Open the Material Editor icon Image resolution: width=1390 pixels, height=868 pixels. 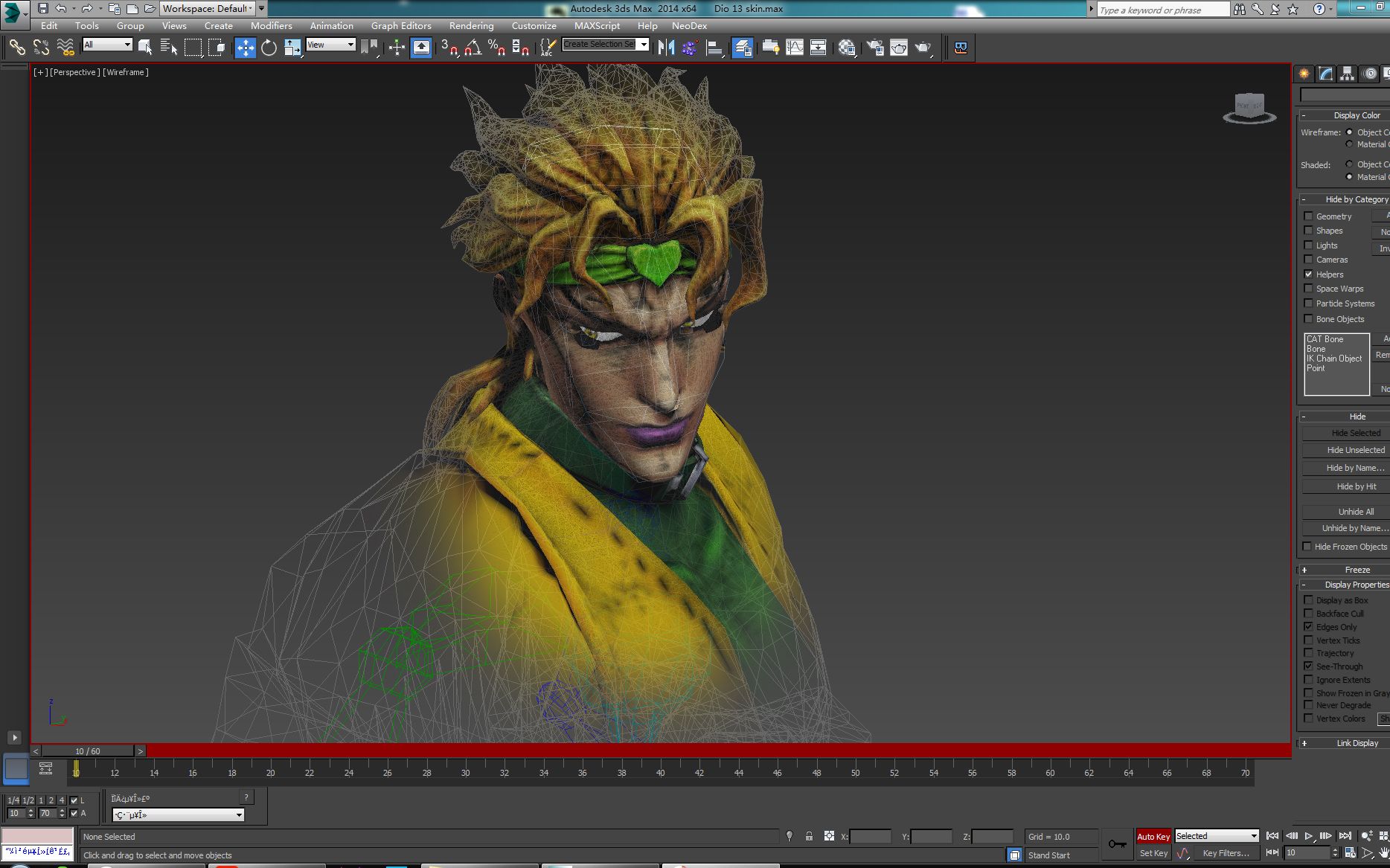click(846, 48)
